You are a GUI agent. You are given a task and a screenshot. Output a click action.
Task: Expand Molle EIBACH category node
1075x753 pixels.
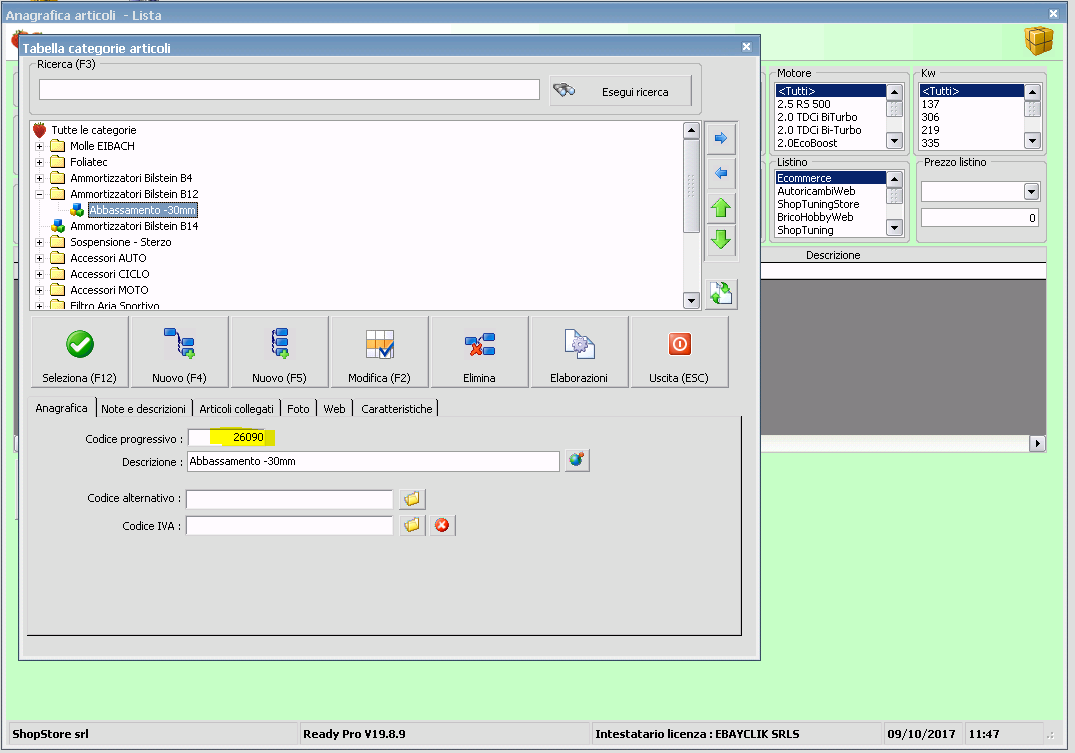click(40, 146)
